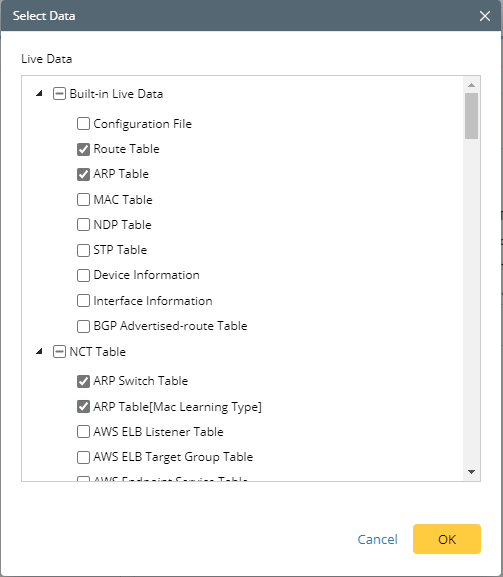The height and width of the screenshot is (577, 503).
Task: Uncheck ARP Switch Table
Action: pyautogui.click(x=83, y=381)
